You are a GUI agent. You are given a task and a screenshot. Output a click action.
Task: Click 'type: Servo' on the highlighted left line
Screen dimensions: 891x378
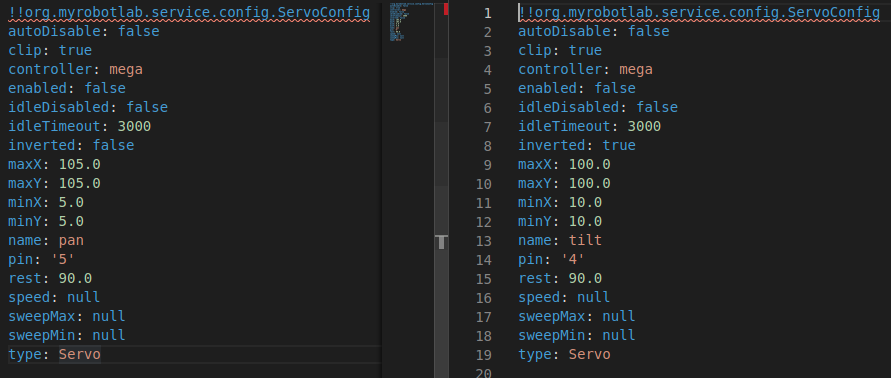point(55,355)
